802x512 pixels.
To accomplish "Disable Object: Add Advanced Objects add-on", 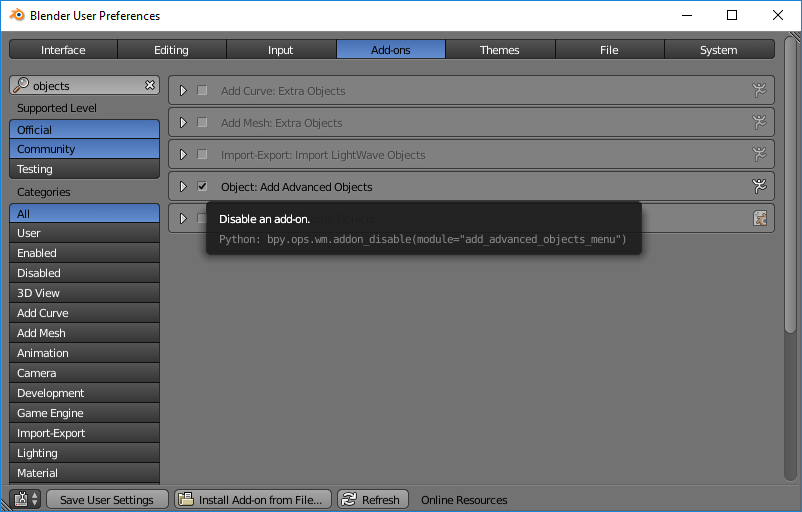I will coord(202,186).
